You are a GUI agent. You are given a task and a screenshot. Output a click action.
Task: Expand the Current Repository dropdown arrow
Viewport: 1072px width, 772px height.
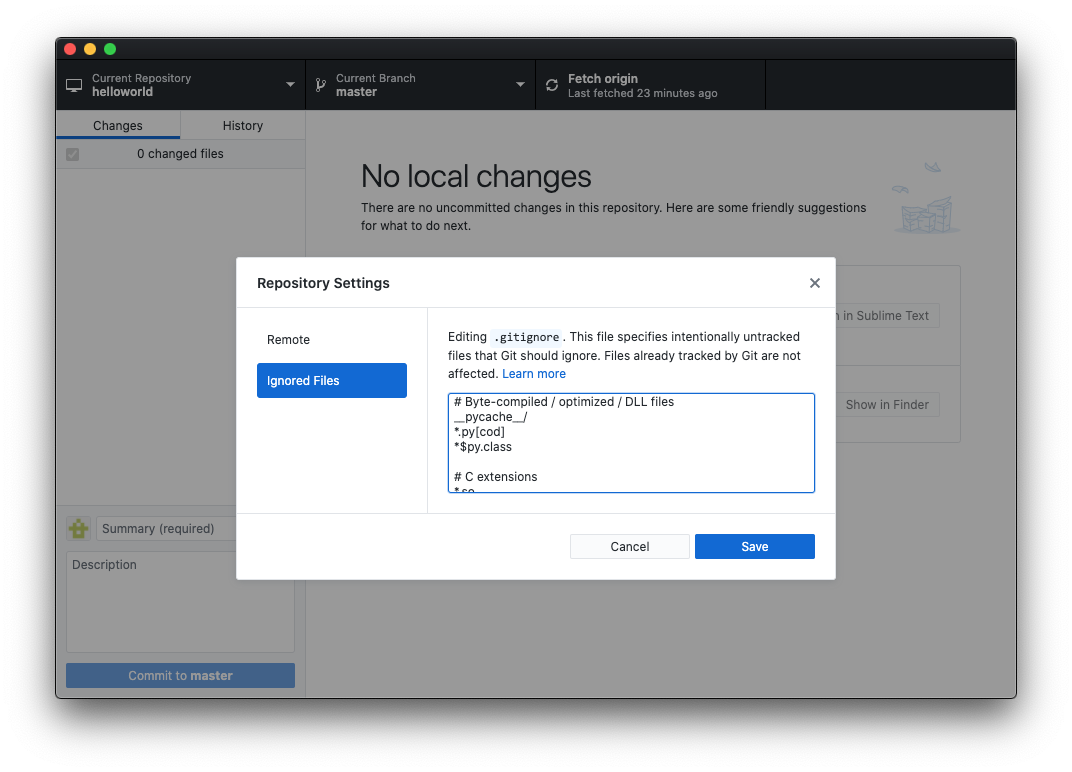click(x=290, y=85)
